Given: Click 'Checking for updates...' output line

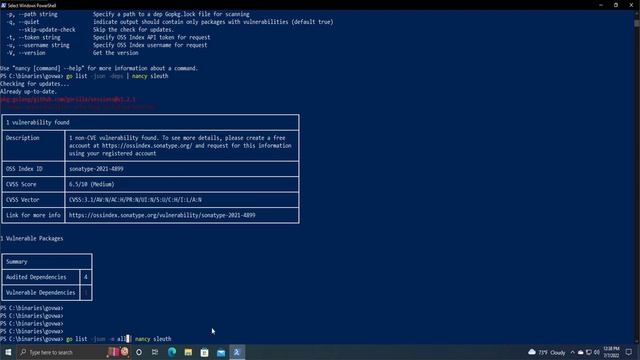Looking at the screenshot, I should pos(35,84).
